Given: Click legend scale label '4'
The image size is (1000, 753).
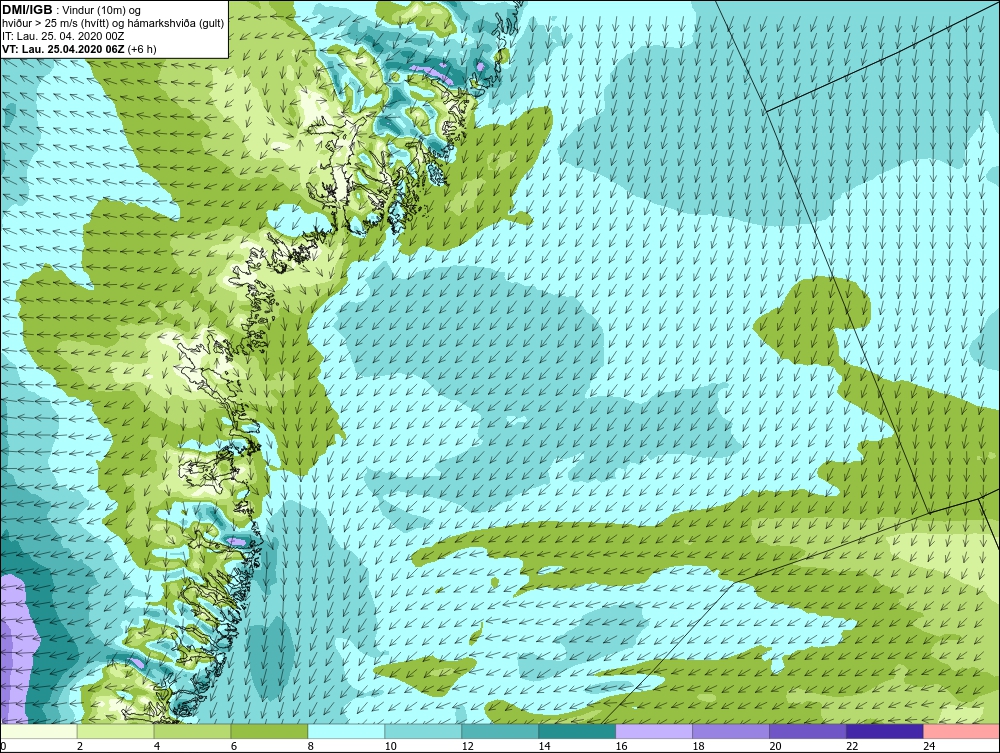Looking at the screenshot, I should [157, 746].
